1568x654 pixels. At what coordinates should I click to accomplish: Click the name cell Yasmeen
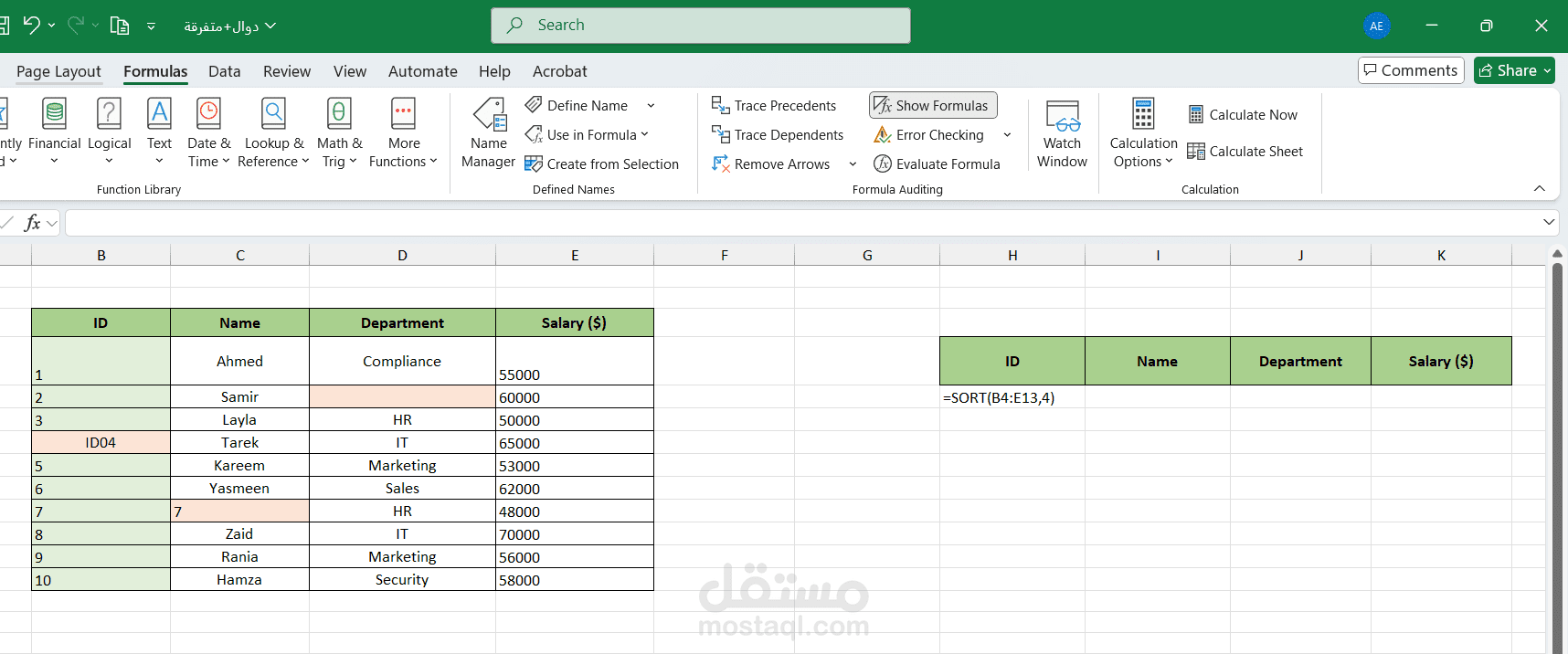(239, 489)
